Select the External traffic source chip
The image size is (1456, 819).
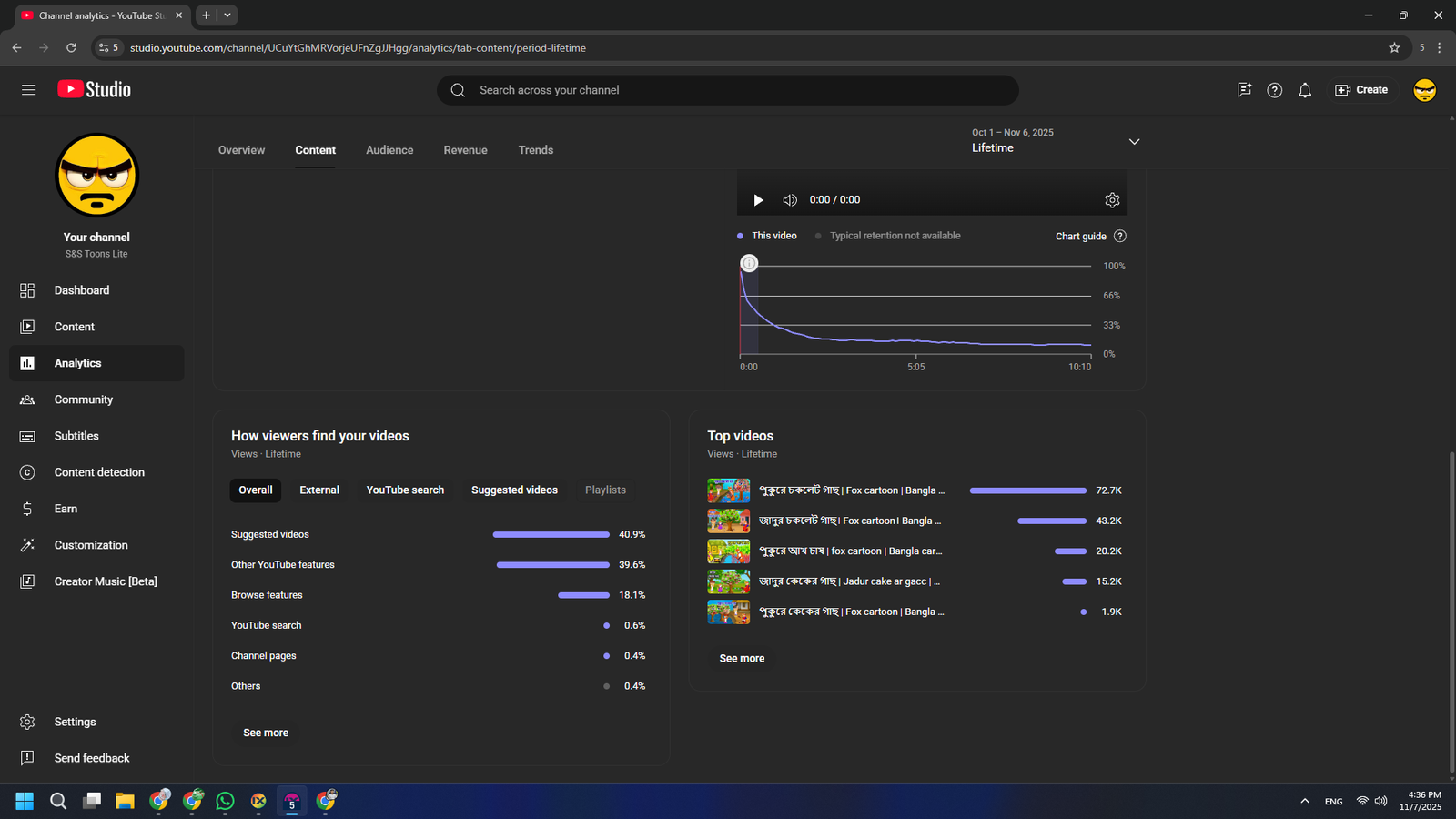coord(319,490)
